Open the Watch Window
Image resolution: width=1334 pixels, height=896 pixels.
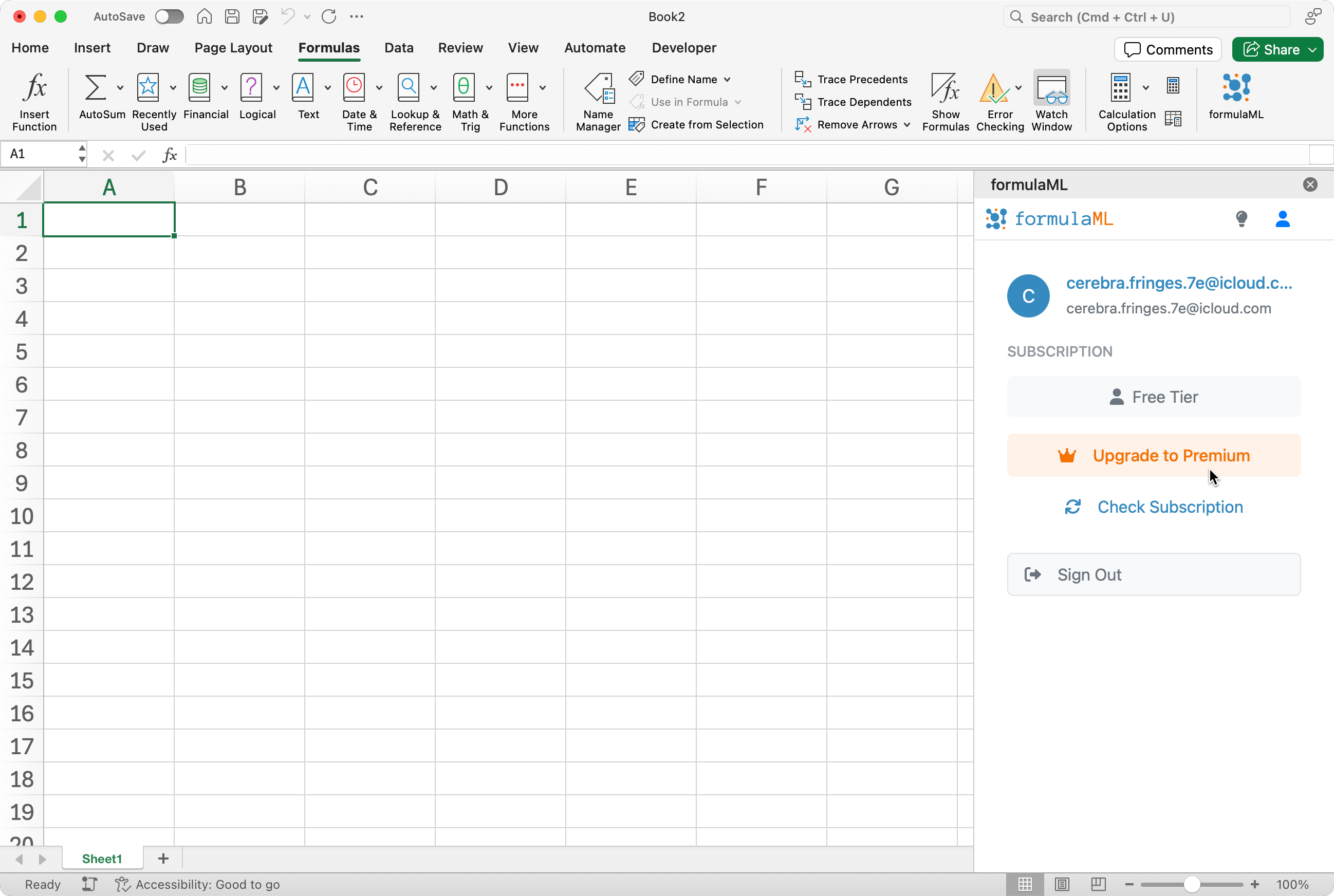coord(1051,88)
